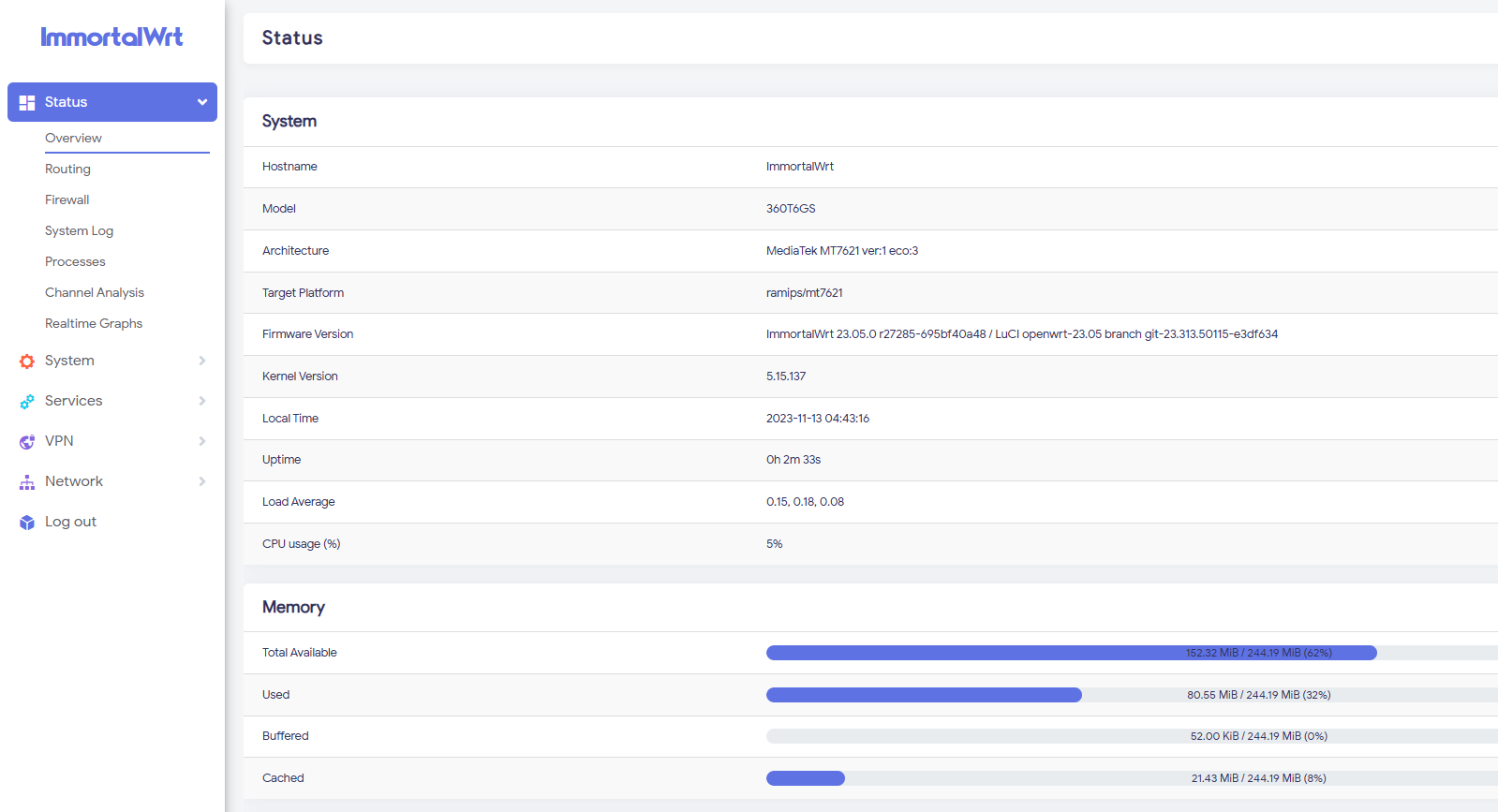
Task: Collapse the Status menu chevron
Action: click(x=202, y=102)
